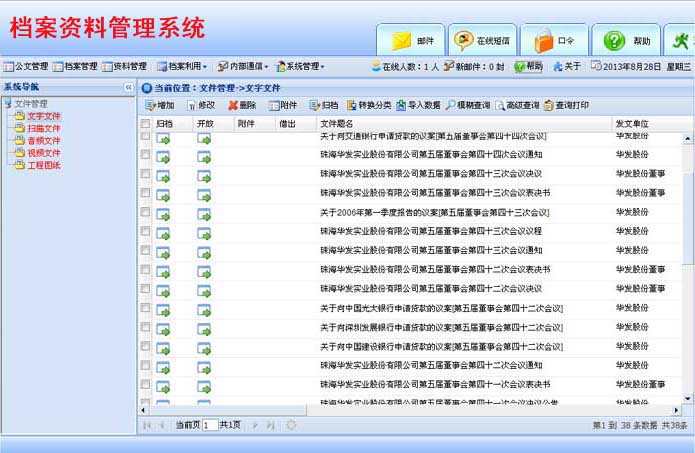Click 查询打印 query print tool
The image size is (695, 453).
tap(566, 105)
